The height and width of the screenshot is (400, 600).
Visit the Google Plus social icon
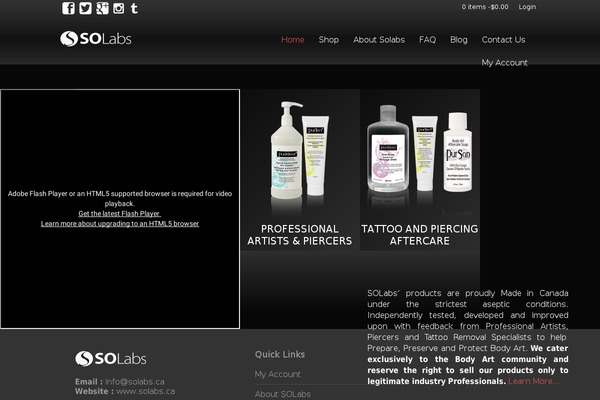pos(102,8)
